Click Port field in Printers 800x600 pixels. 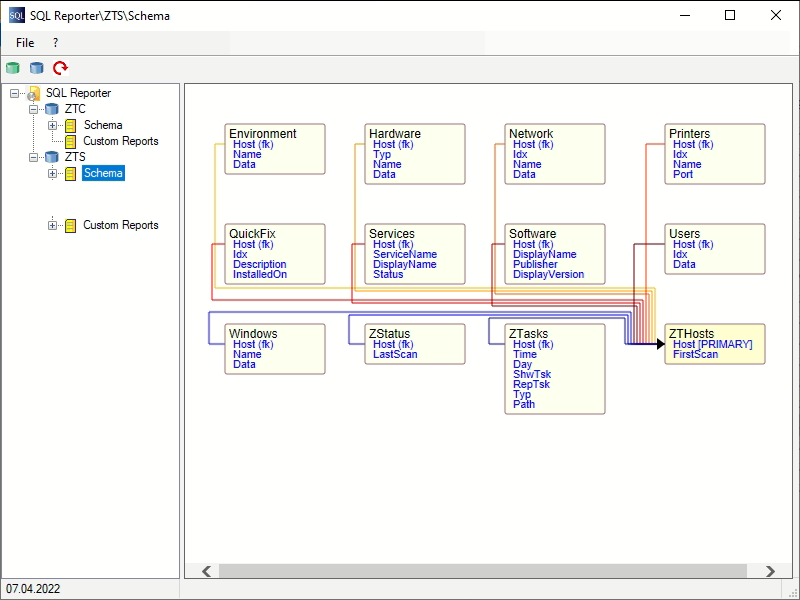[x=683, y=174]
